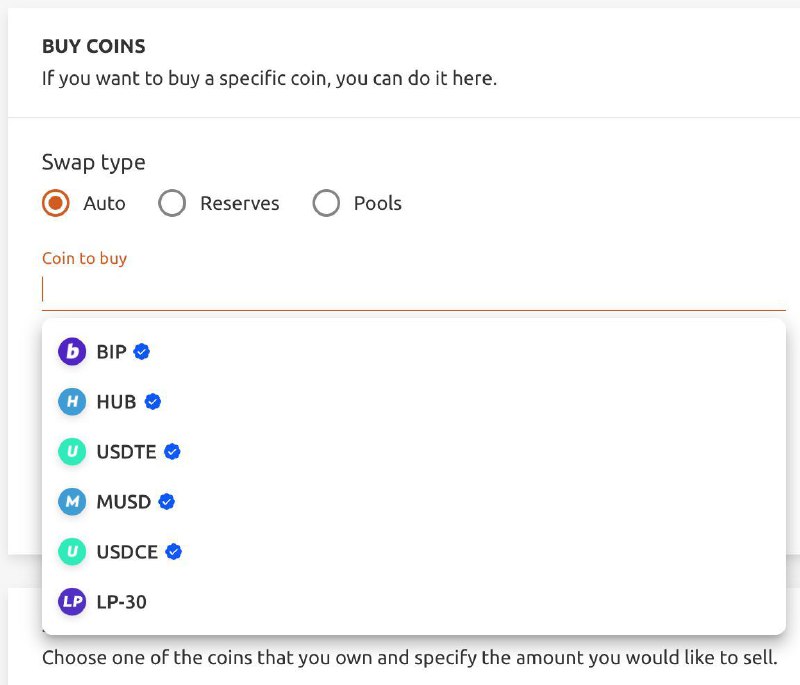800x685 pixels.
Task: Click the Pools label text
Action: 378,204
